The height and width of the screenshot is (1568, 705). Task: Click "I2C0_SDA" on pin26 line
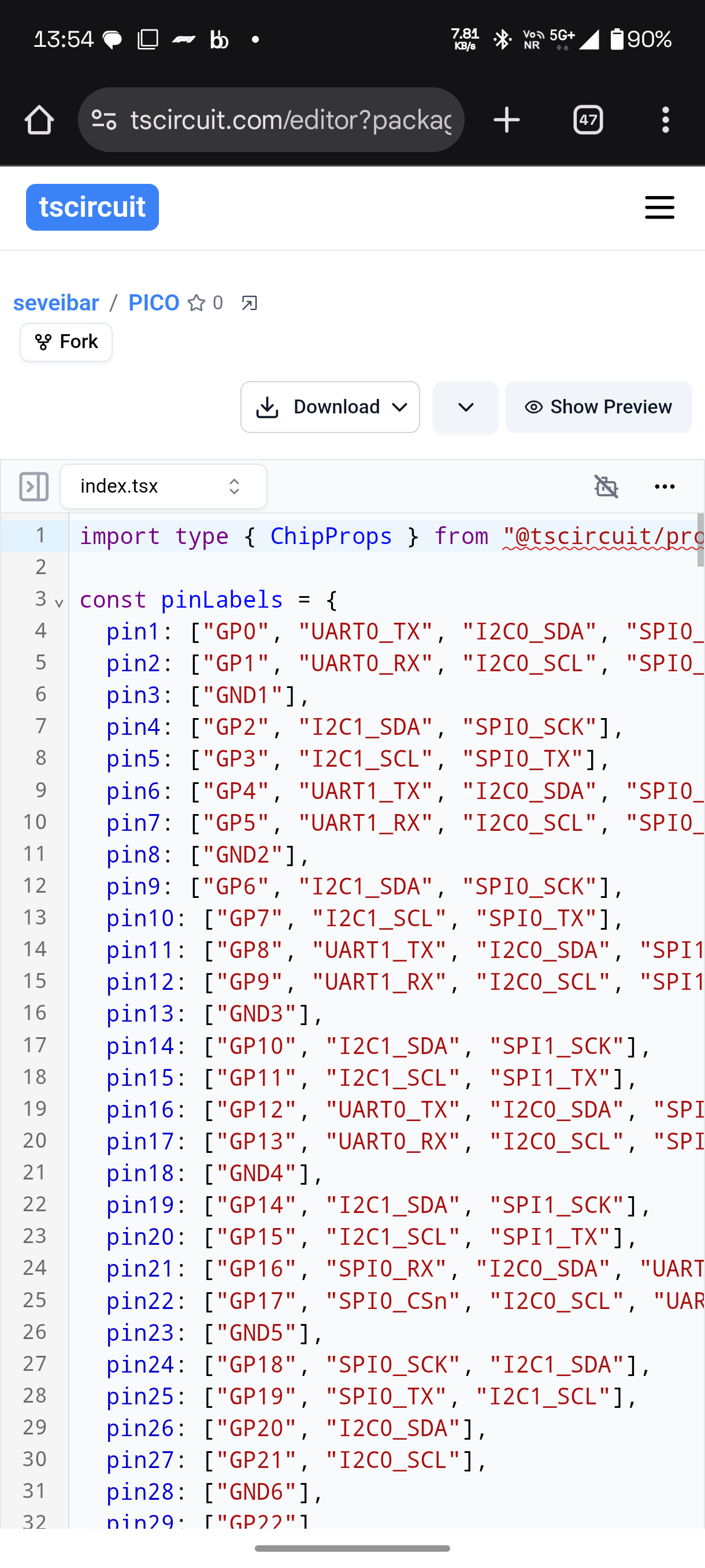394,1428
